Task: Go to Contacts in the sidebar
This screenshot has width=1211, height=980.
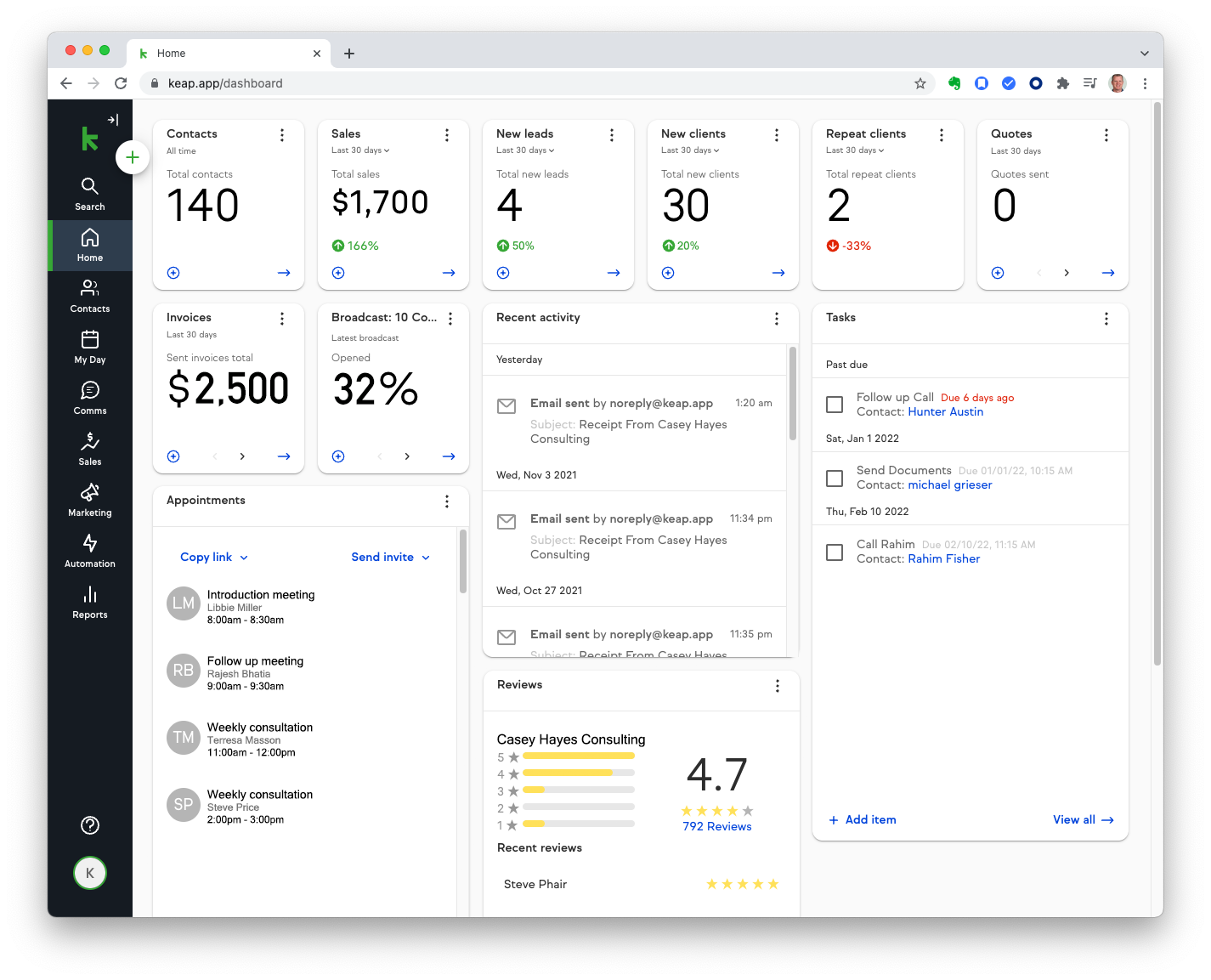Action: coord(90,297)
